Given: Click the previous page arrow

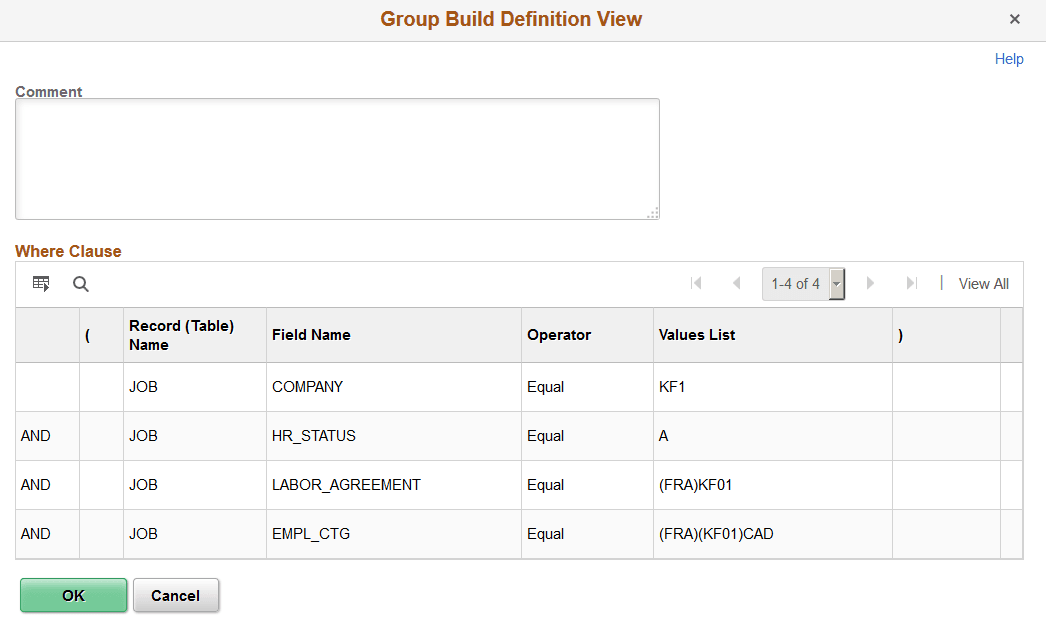Looking at the screenshot, I should (x=737, y=284).
